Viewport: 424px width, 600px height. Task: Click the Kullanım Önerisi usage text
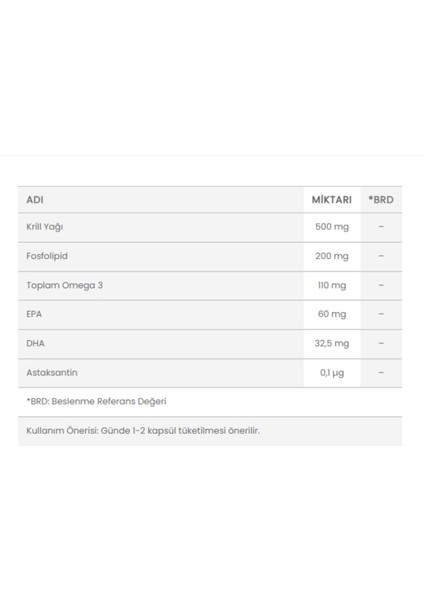(x=143, y=431)
